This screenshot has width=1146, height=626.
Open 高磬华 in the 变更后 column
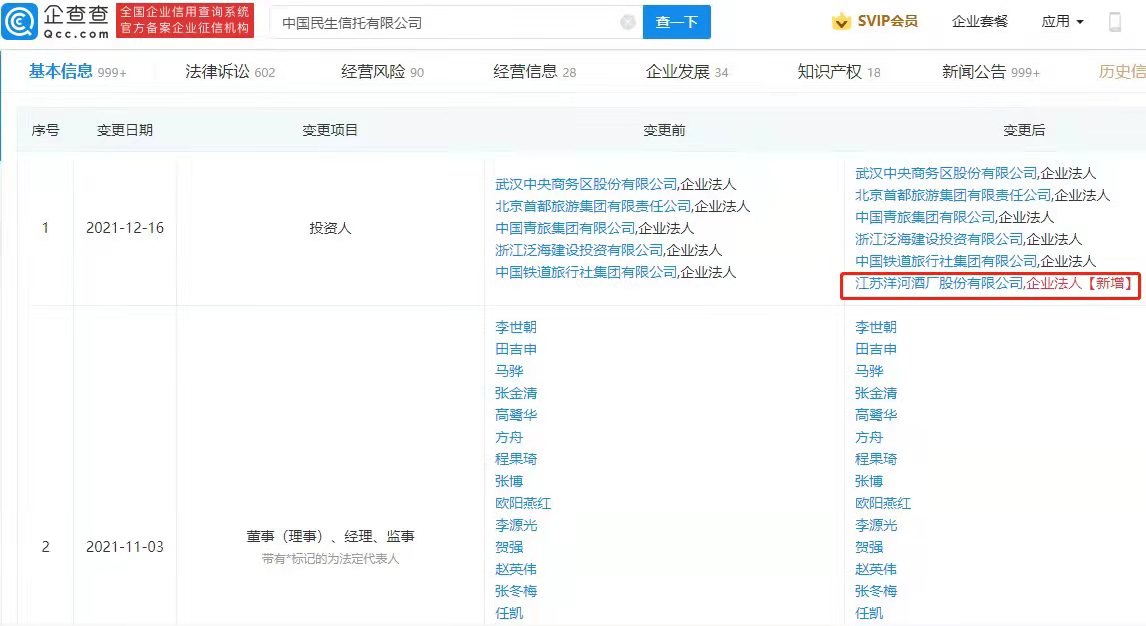click(876, 415)
